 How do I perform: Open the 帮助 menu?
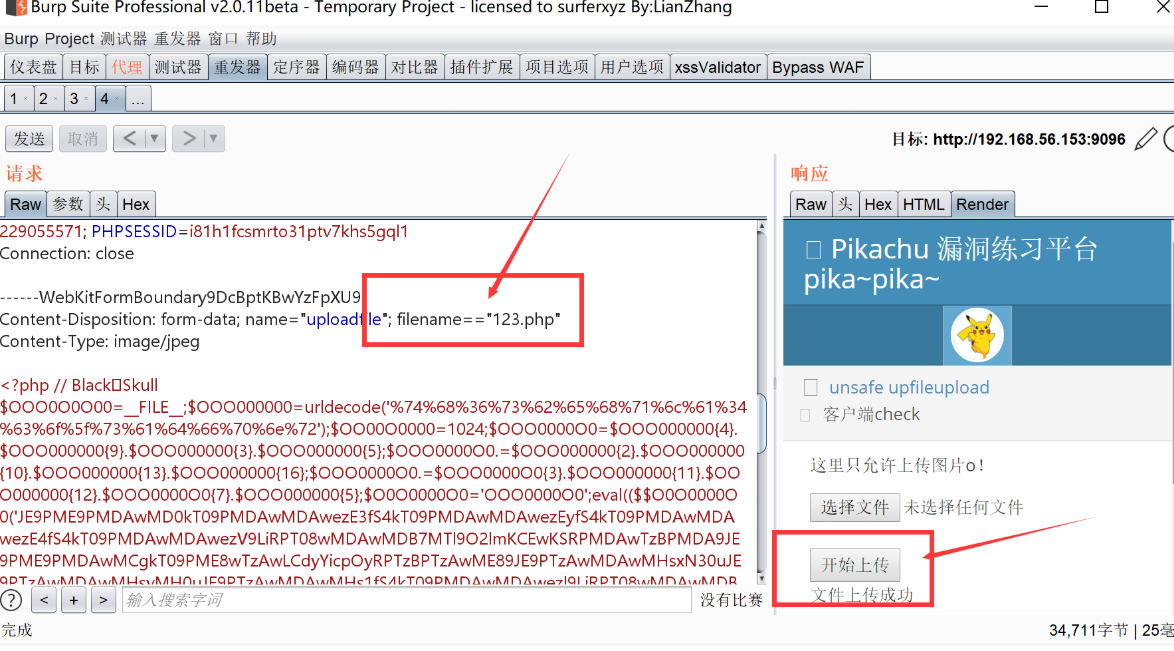[261, 39]
